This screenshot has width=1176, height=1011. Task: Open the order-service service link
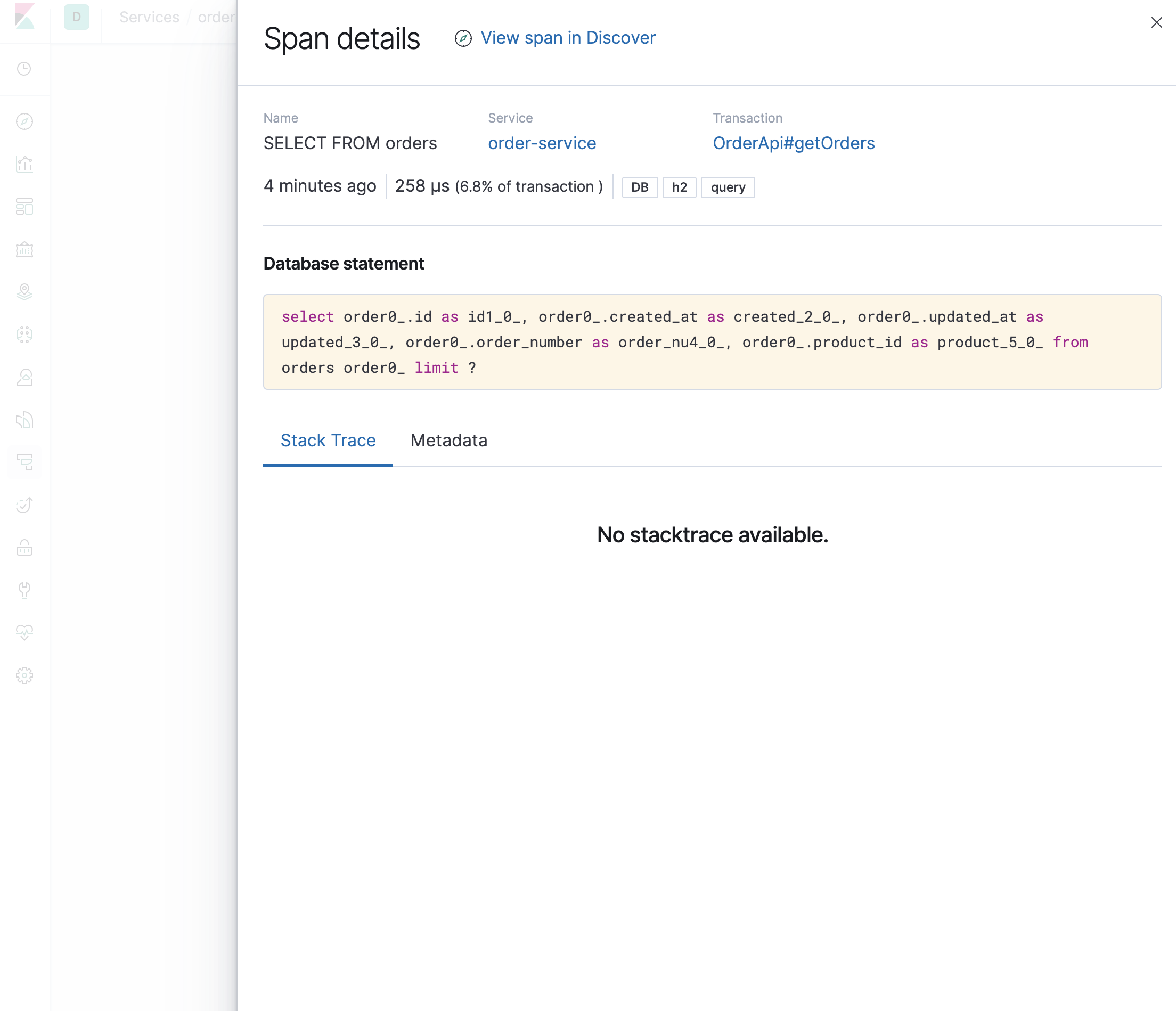pyautogui.click(x=542, y=143)
